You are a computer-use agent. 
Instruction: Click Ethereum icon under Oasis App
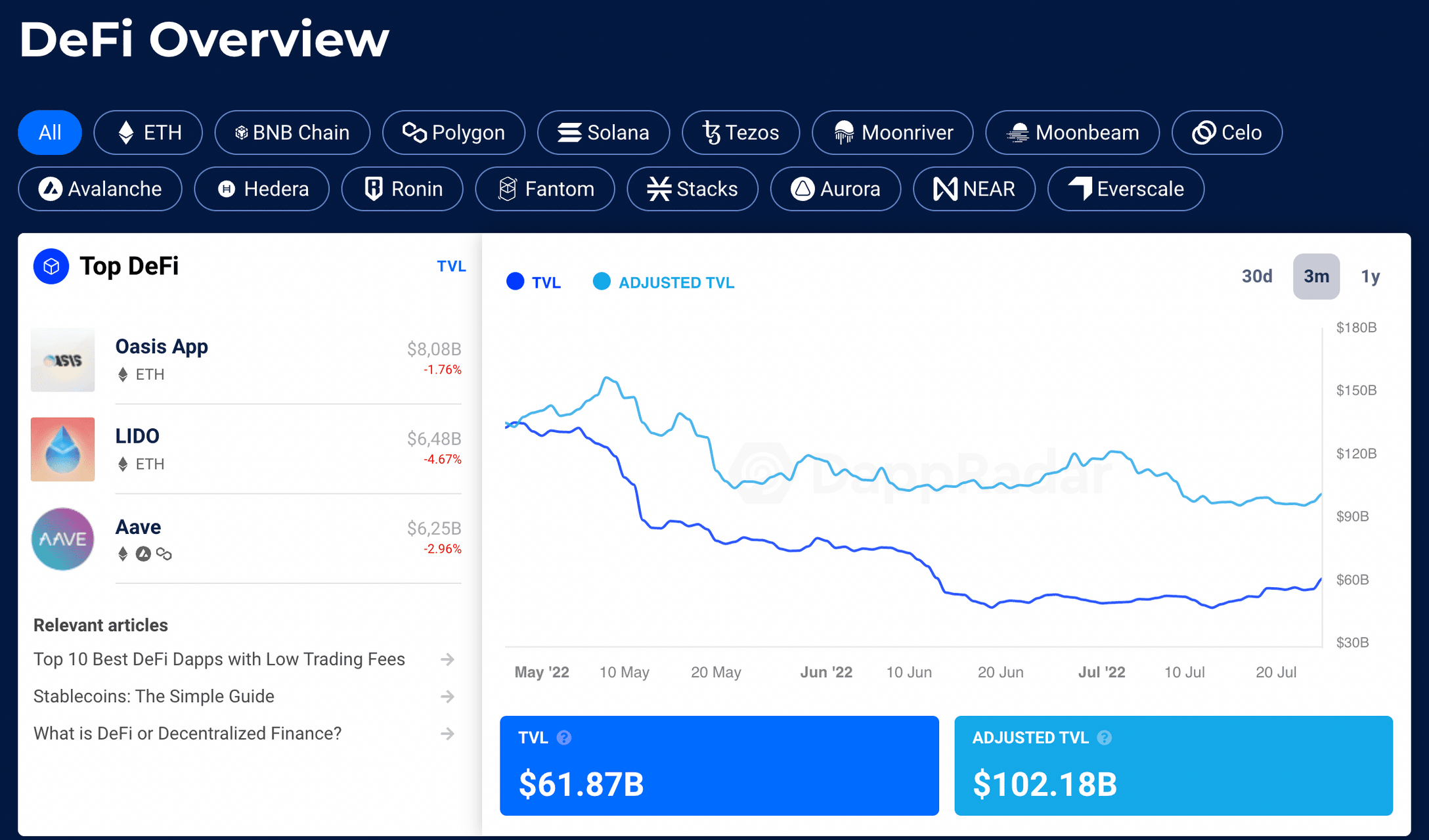123,374
